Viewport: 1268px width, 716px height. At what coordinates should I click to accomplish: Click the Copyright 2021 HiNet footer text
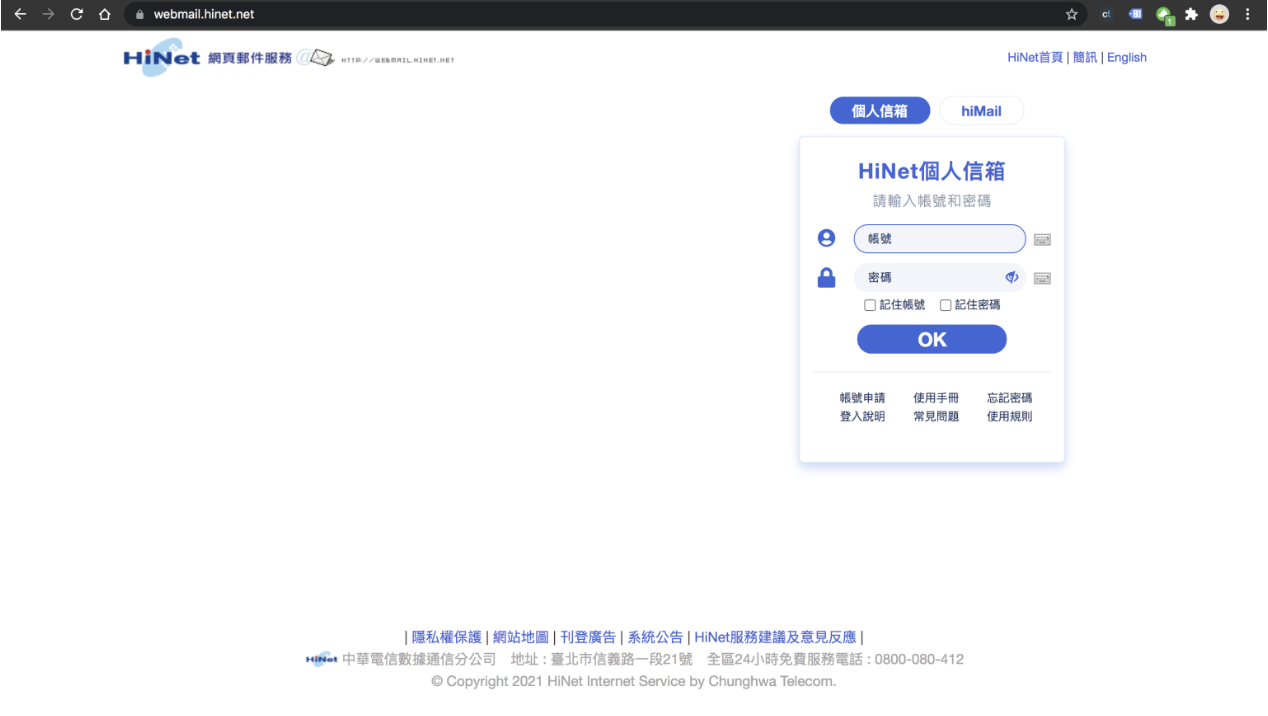pos(634,682)
